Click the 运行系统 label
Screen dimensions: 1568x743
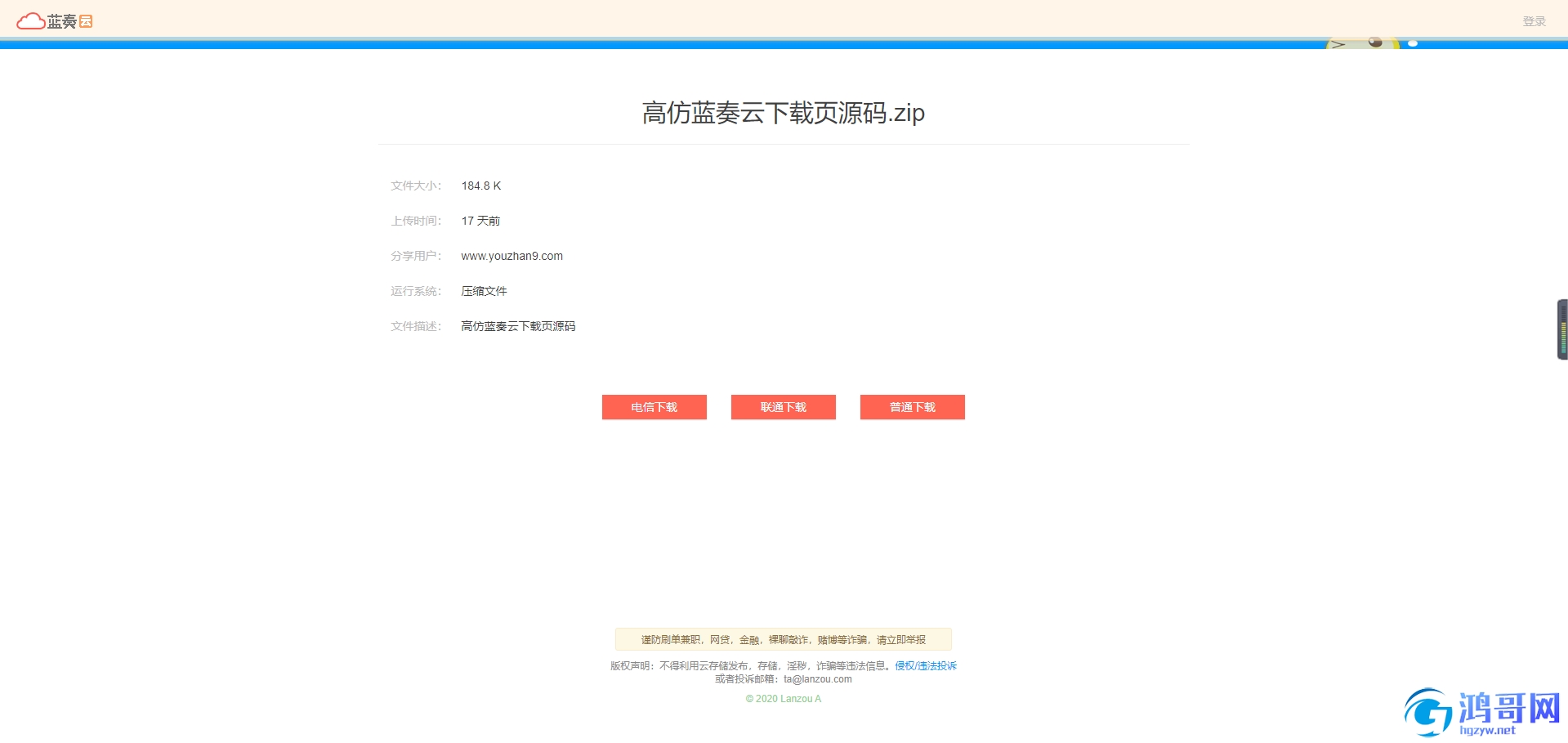[416, 291]
